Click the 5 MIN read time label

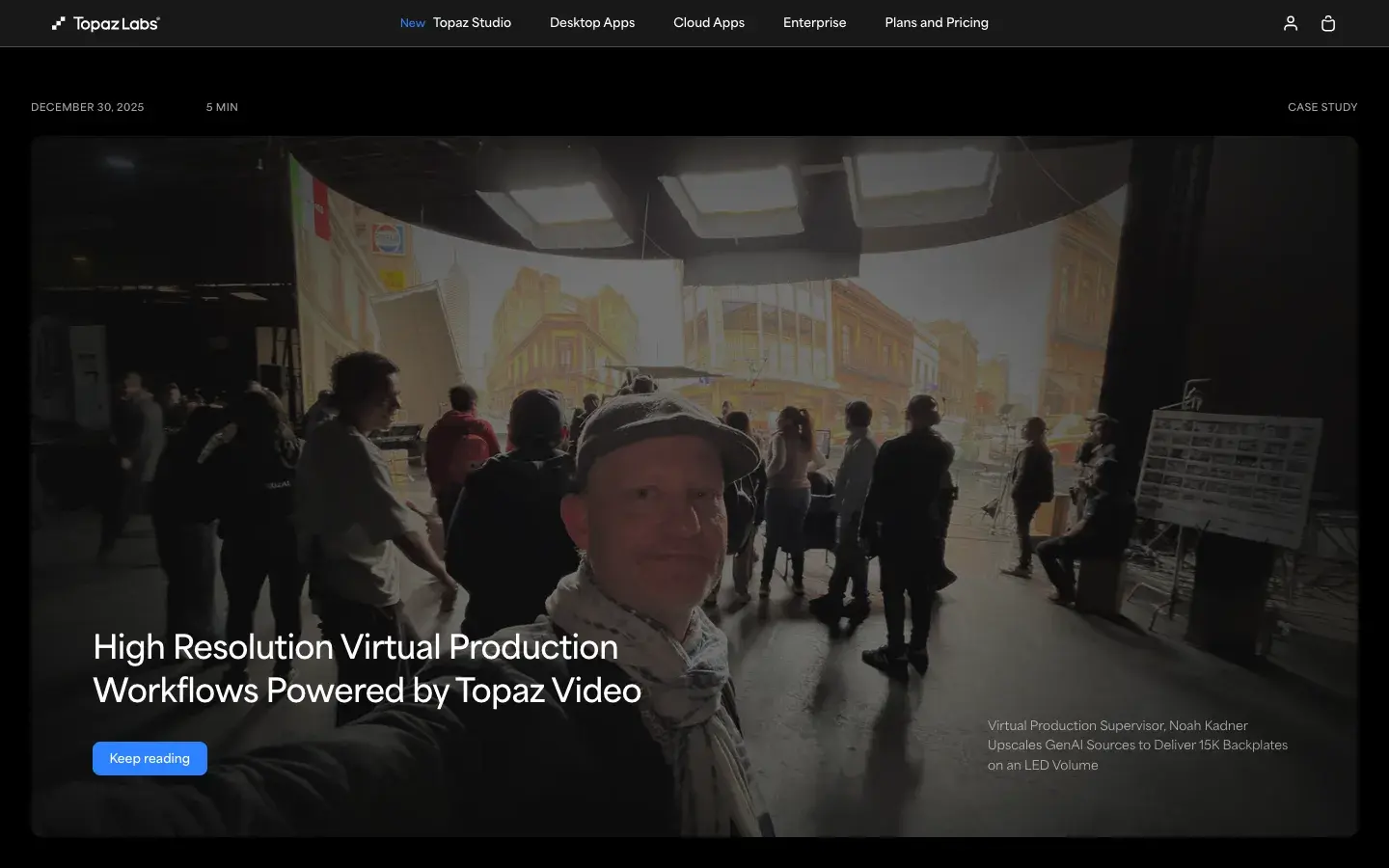222,107
